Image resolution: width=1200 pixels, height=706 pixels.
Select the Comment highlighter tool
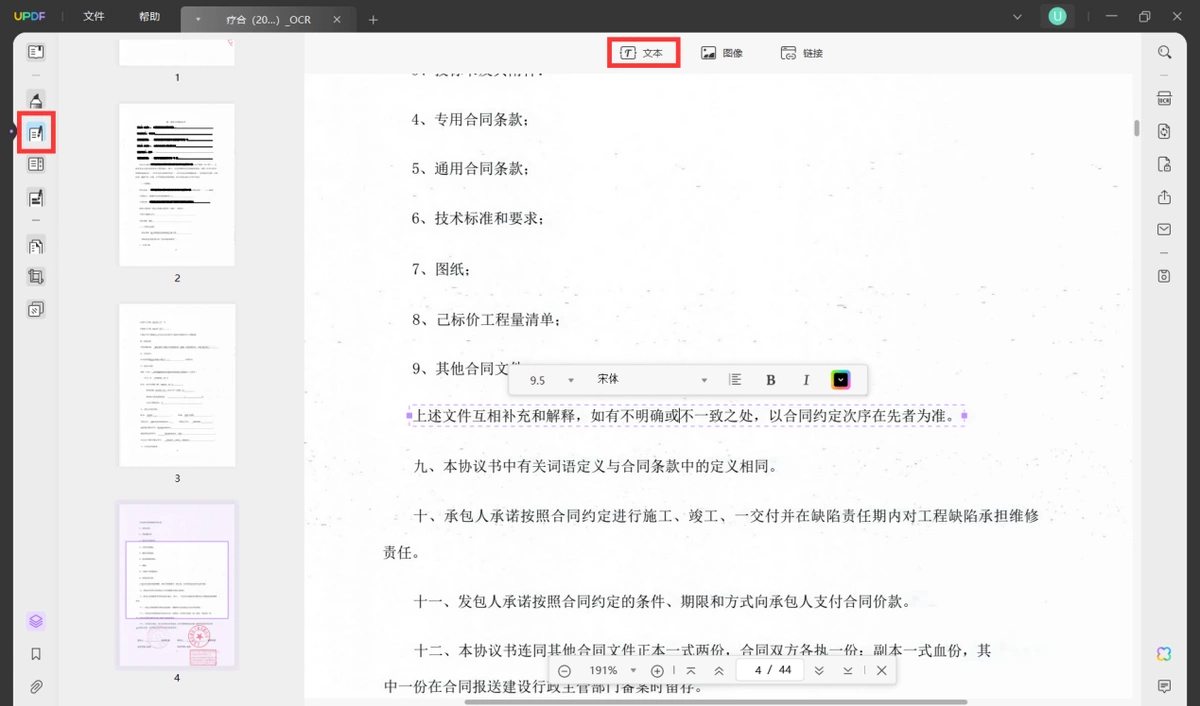36,100
